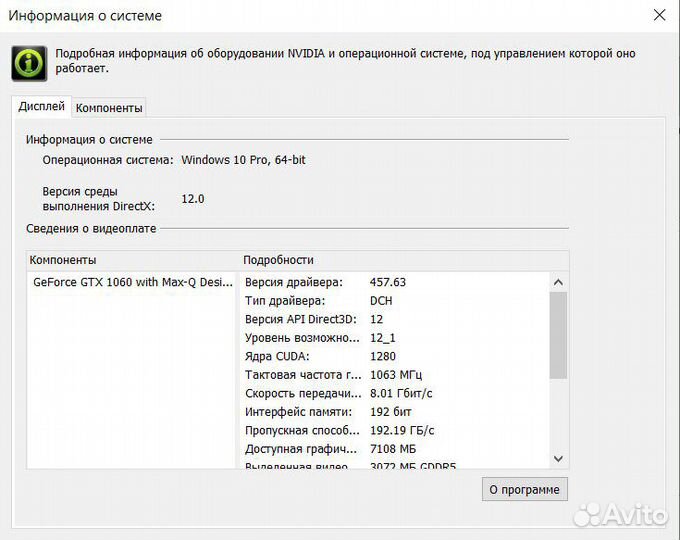Open the О программе button
Image resolution: width=680 pixels, height=540 pixels.
point(525,489)
